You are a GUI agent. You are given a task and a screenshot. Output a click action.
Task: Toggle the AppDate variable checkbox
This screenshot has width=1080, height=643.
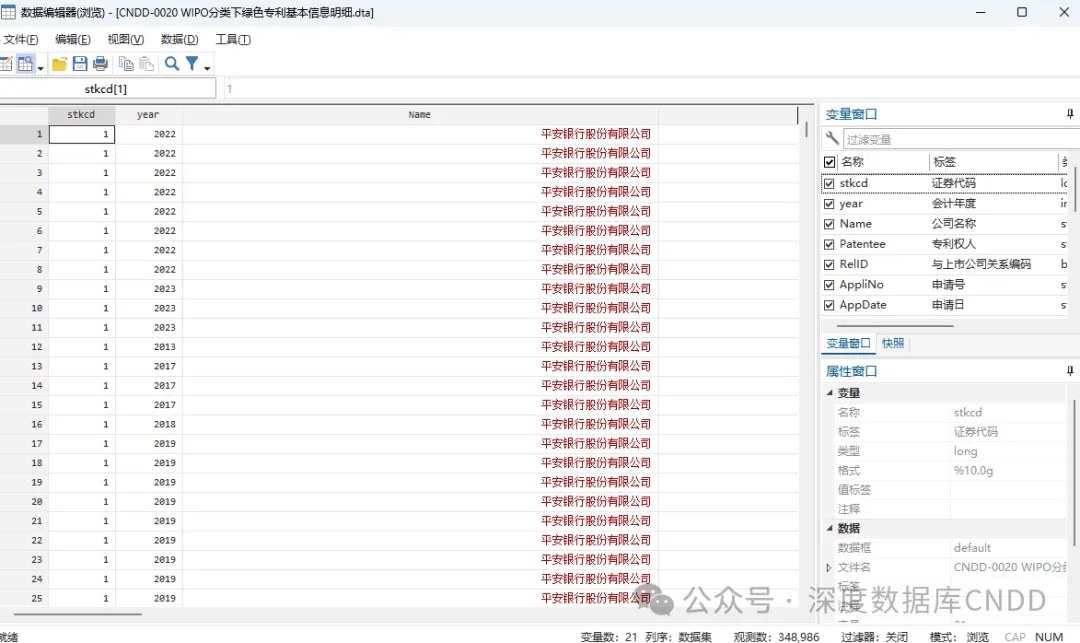[829, 305]
